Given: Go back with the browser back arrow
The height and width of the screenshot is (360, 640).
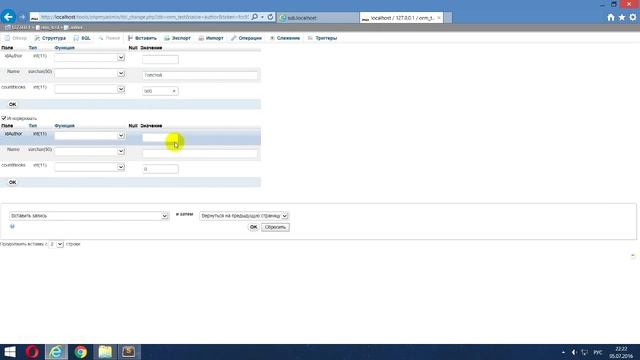Looking at the screenshot, I should pos(9,17).
